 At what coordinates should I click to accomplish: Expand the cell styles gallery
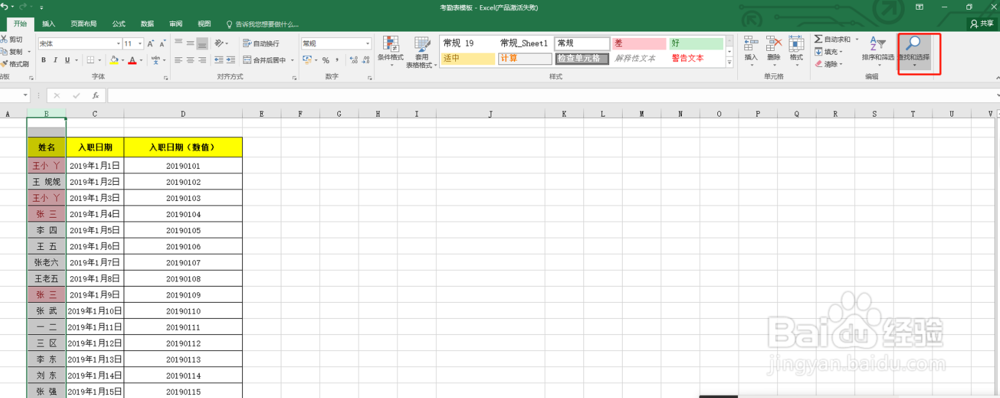click(x=730, y=63)
